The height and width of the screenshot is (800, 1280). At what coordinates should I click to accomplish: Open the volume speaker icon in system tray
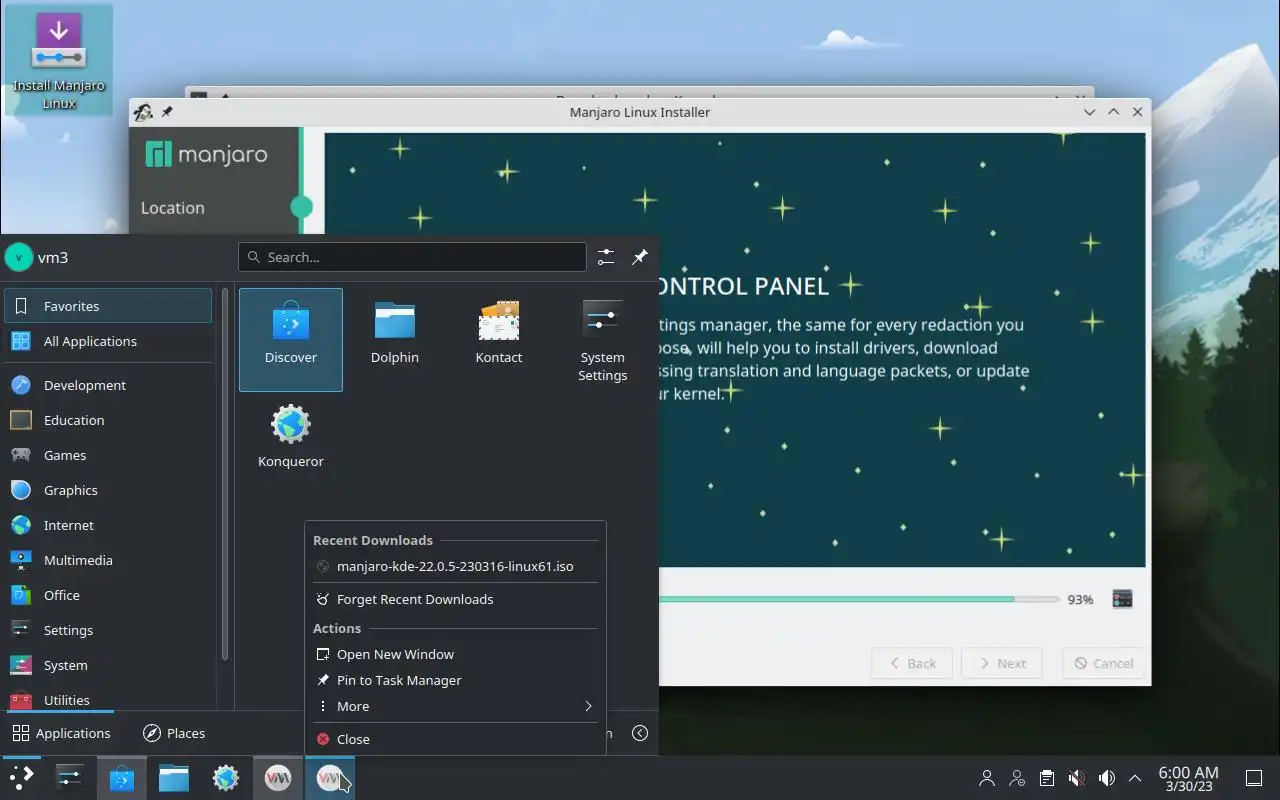tap(1106, 778)
